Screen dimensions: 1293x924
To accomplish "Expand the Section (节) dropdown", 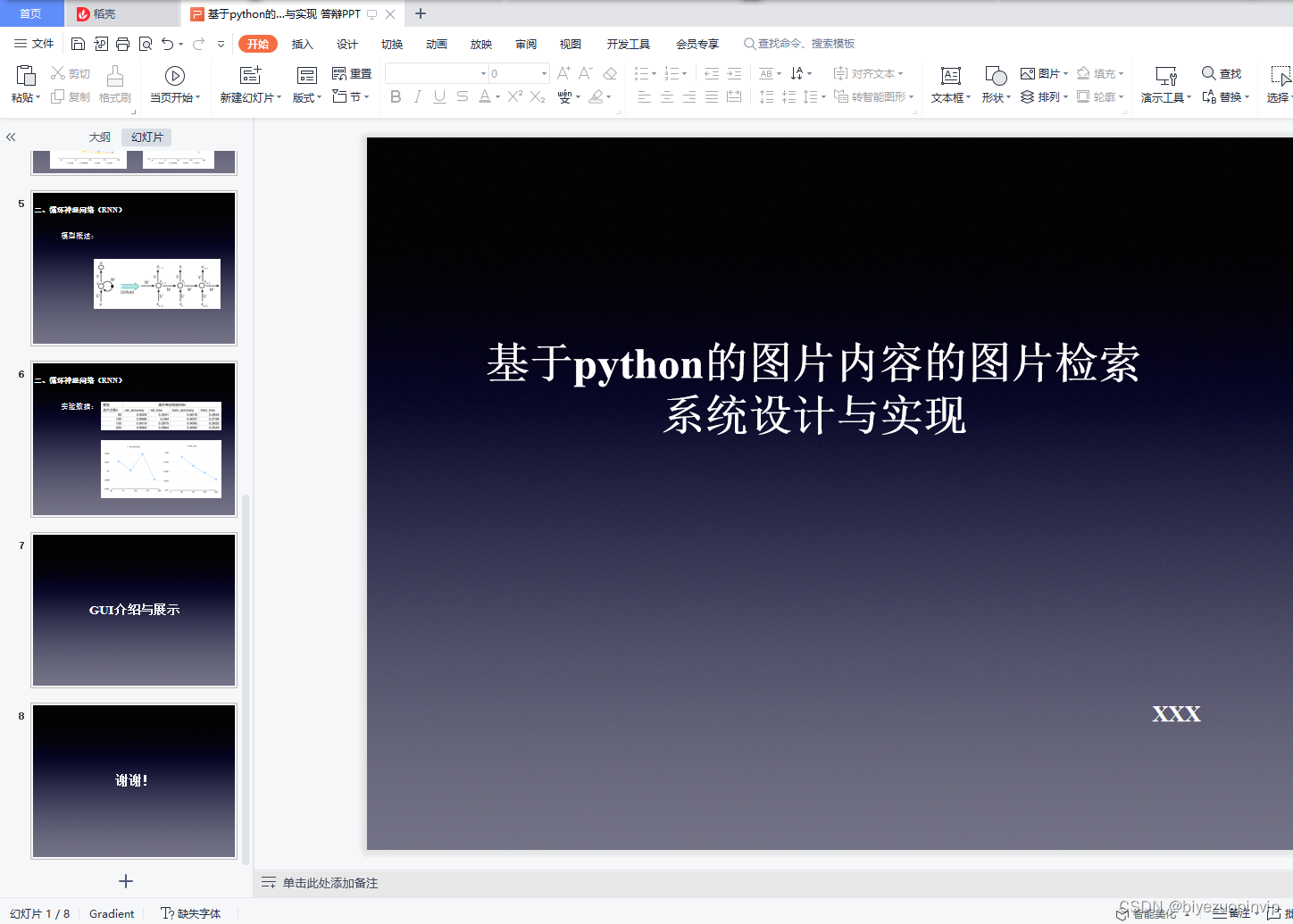I will (x=351, y=96).
